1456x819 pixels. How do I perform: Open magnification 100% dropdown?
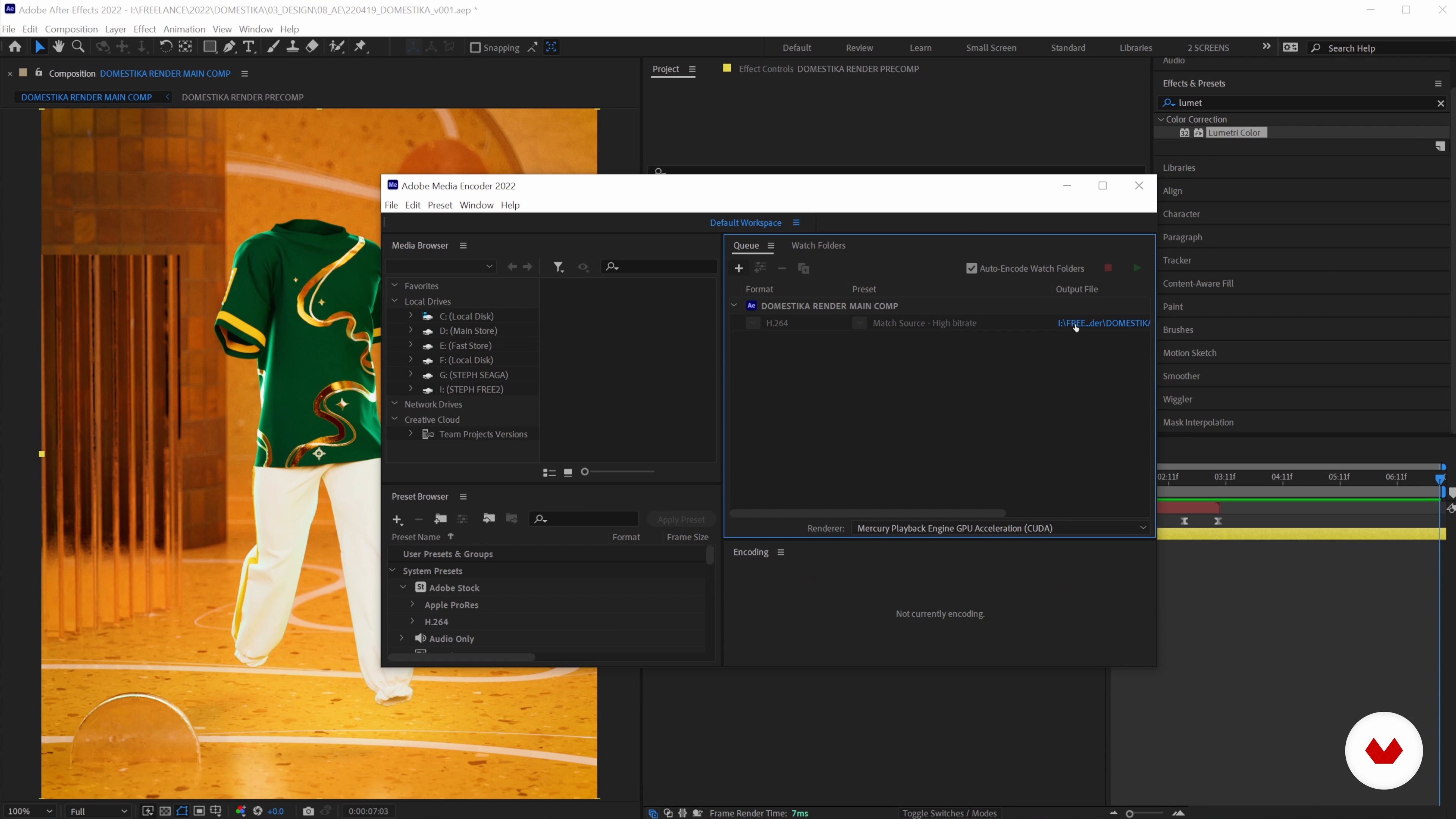tap(30, 811)
